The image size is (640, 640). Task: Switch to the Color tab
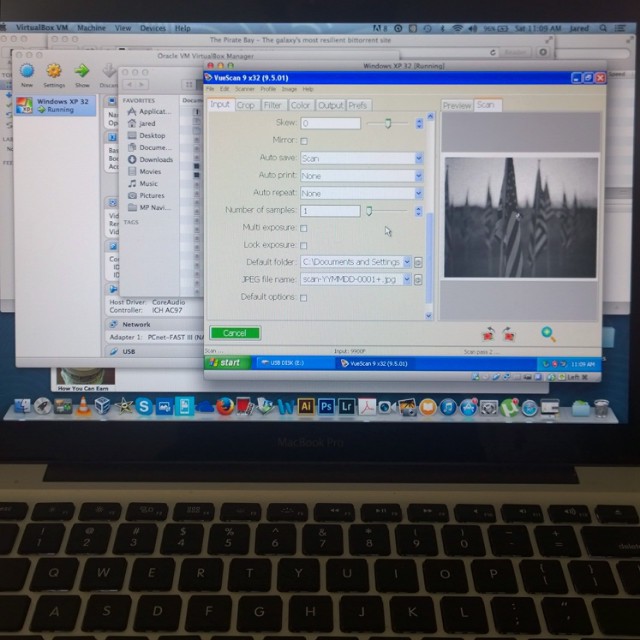click(x=300, y=105)
